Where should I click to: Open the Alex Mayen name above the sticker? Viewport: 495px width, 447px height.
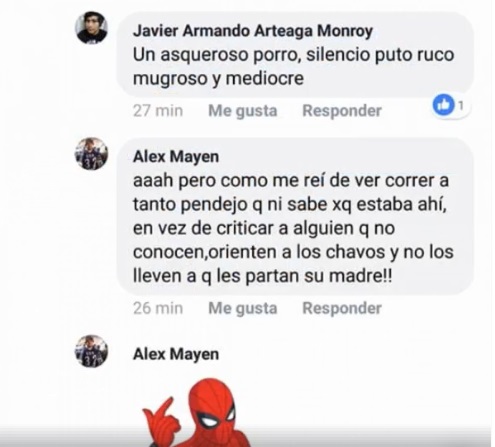(x=176, y=354)
